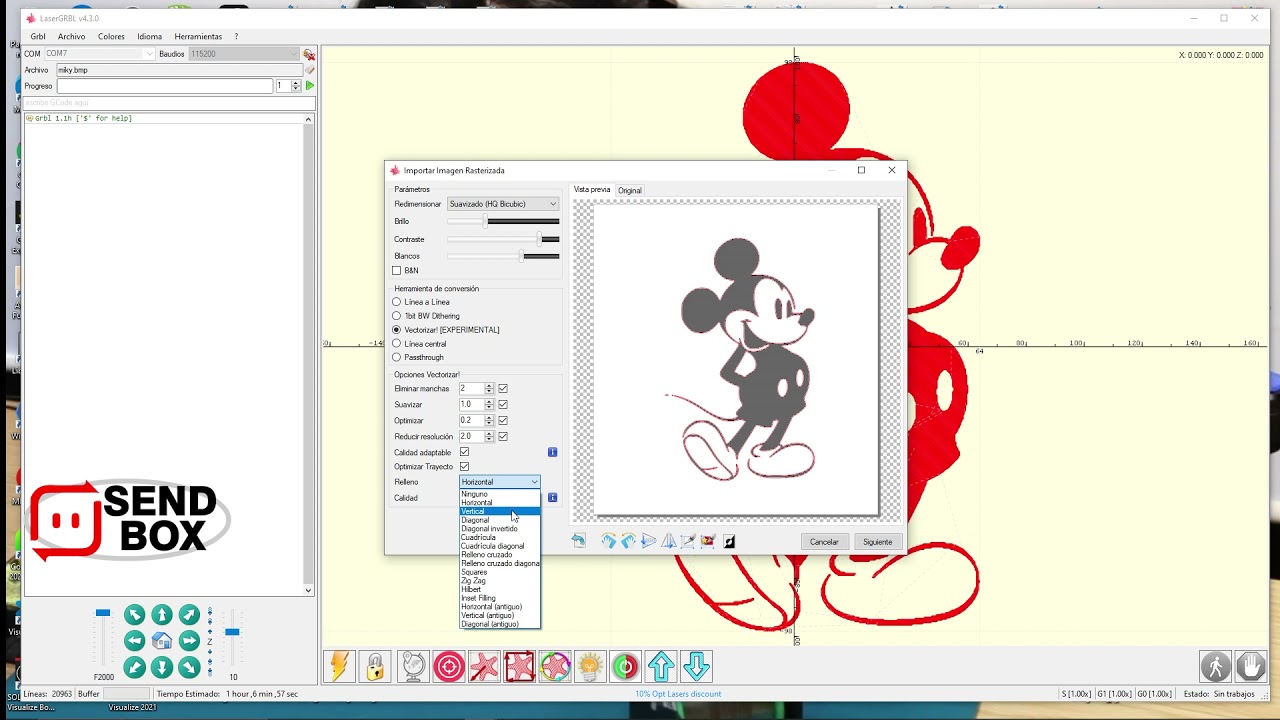Viewport: 1280px width, 720px height.
Task: Jog right with the right arrow
Action: [x=189, y=641]
